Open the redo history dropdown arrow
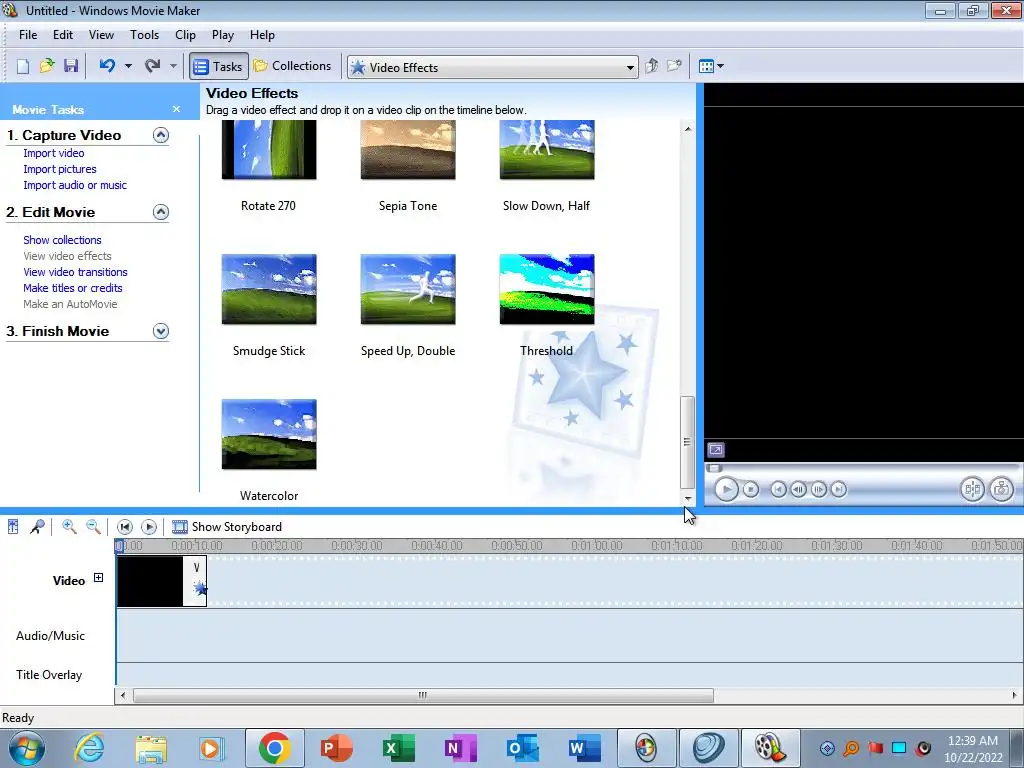Screen dimensions: 1024x768 pyautogui.click(x=173, y=66)
